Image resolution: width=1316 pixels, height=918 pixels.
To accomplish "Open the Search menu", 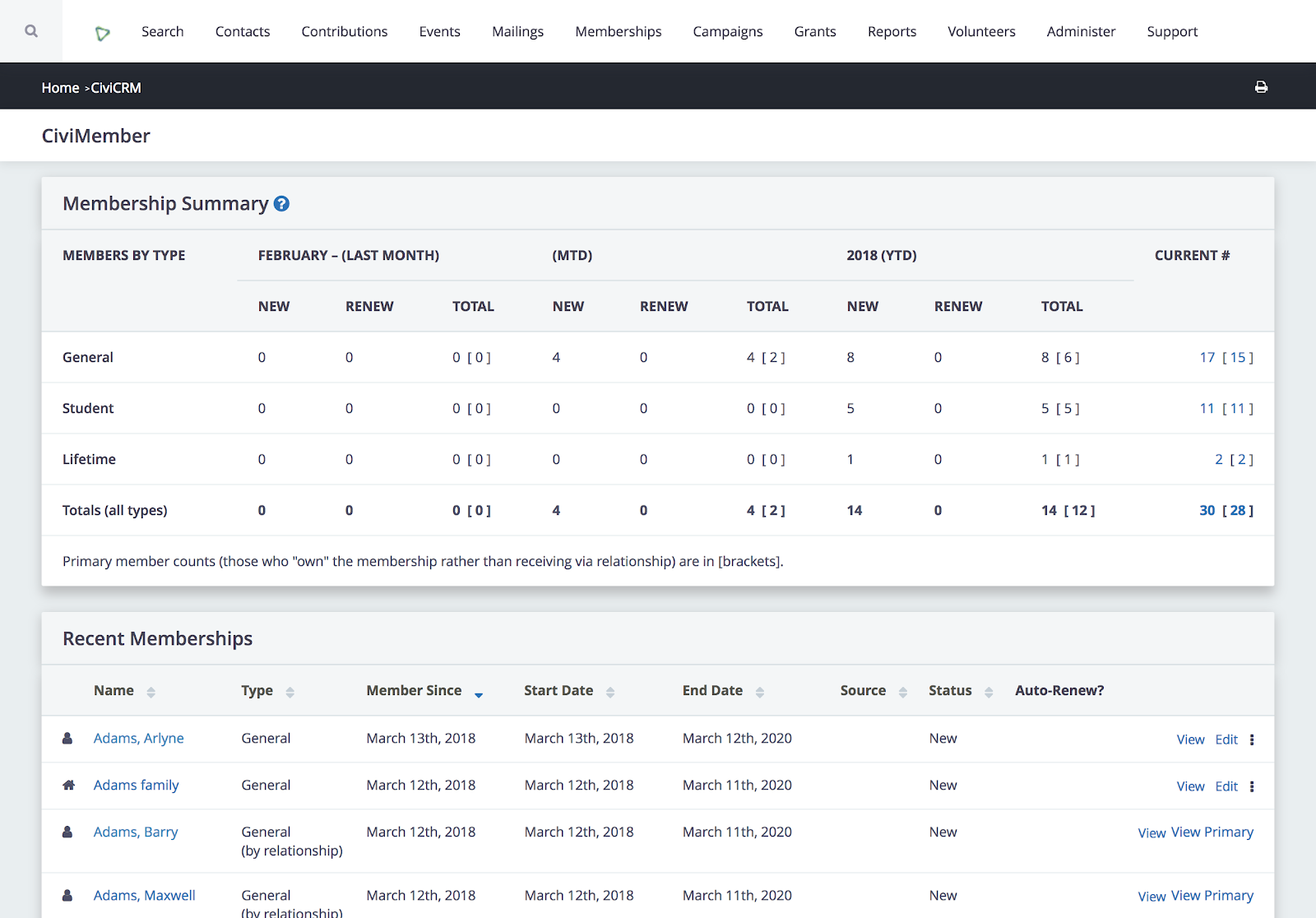I will pos(163,31).
